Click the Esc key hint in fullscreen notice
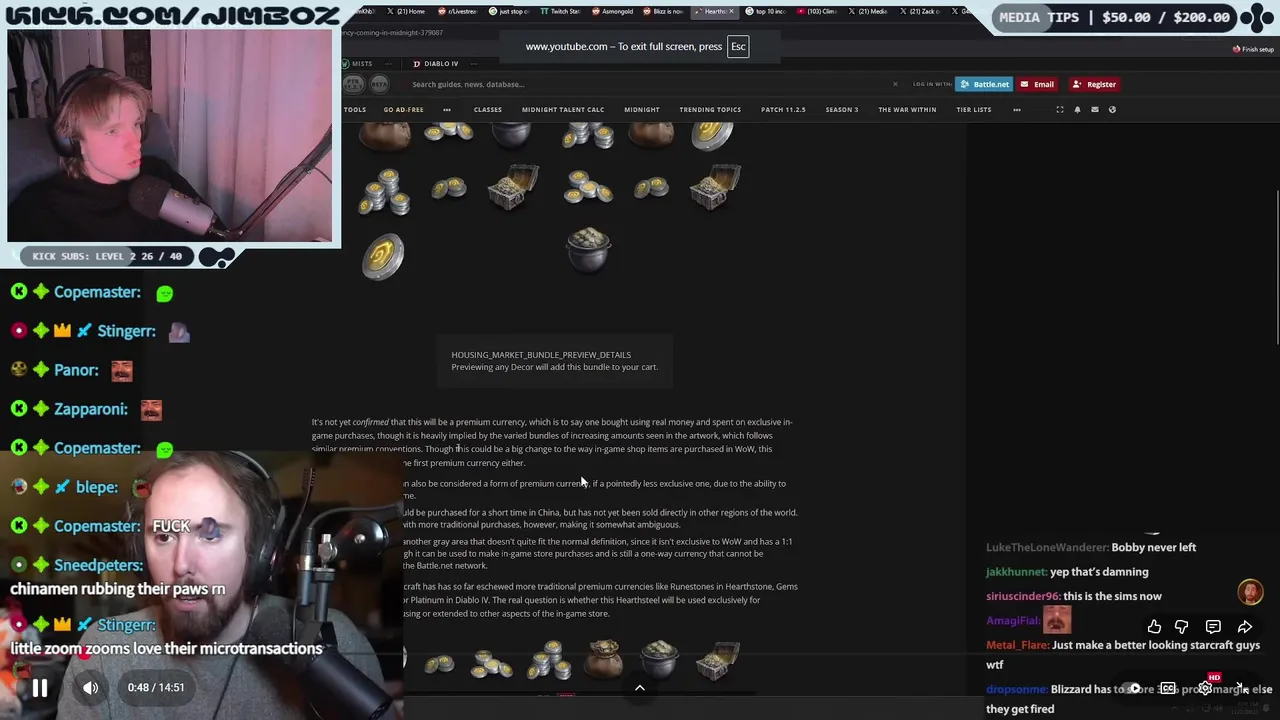Image resolution: width=1280 pixels, height=720 pixels. click(x=738, y=46)
